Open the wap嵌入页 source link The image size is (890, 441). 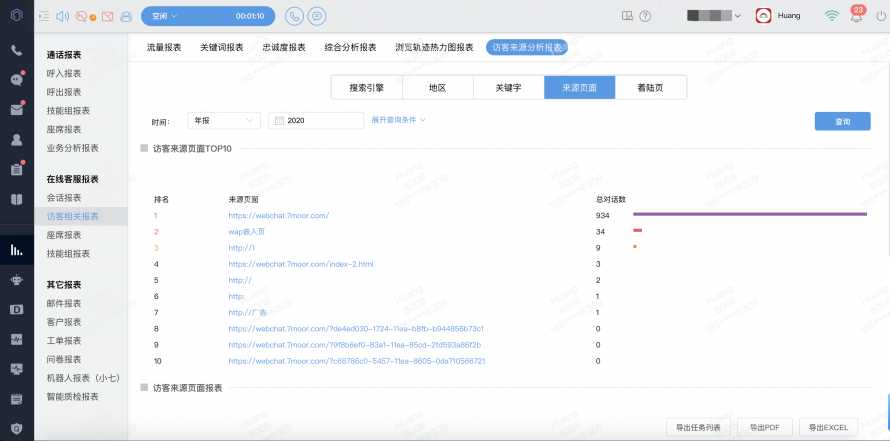click(x=247, y=232)
